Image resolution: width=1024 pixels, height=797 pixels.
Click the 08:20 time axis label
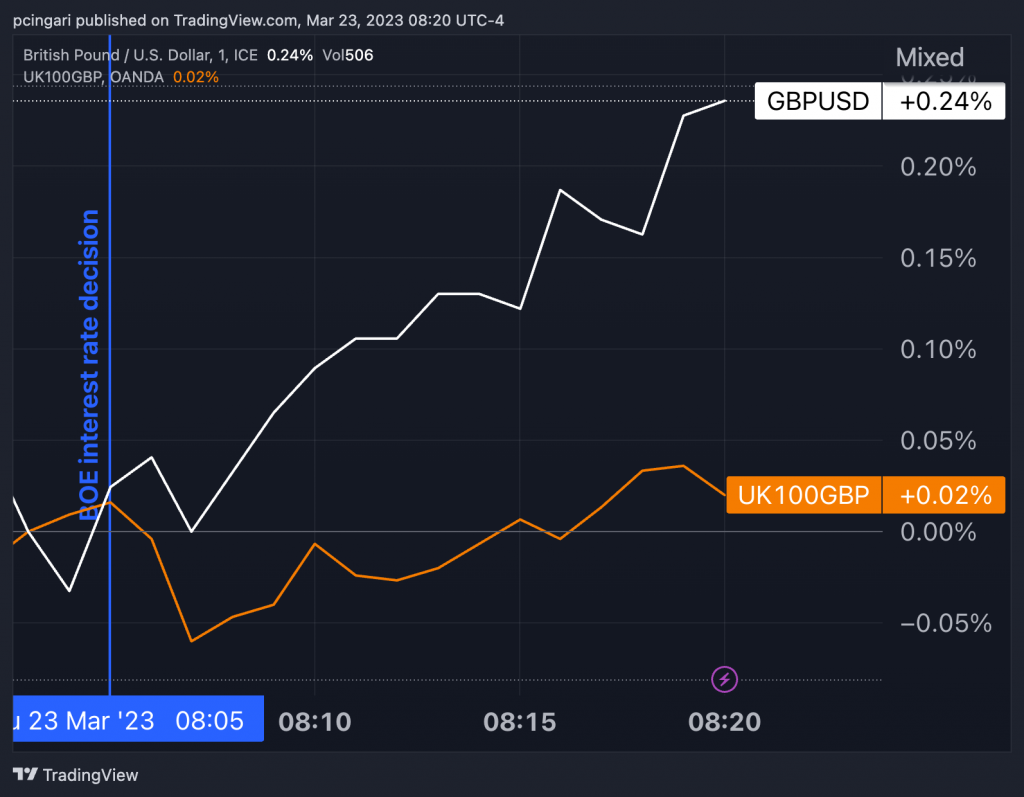(x=724, y=721)
